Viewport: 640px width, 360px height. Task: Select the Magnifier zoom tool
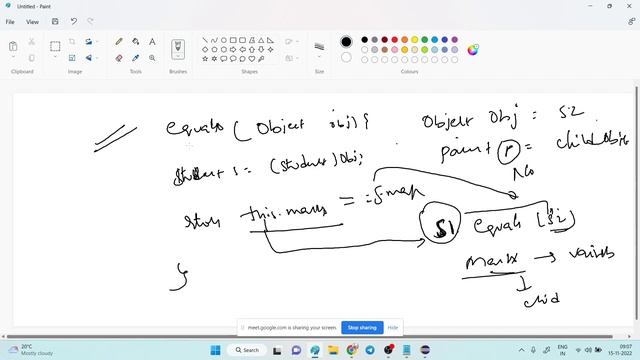coord(152,58)
